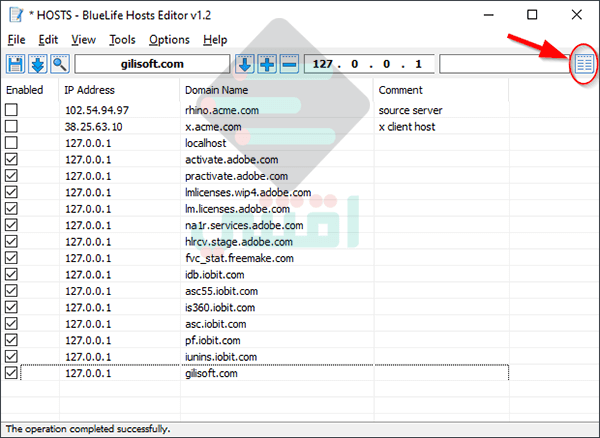Uncheck the idb.iobit.com entry
Screen dimensions: 600x438
click(x=11, y=274)
